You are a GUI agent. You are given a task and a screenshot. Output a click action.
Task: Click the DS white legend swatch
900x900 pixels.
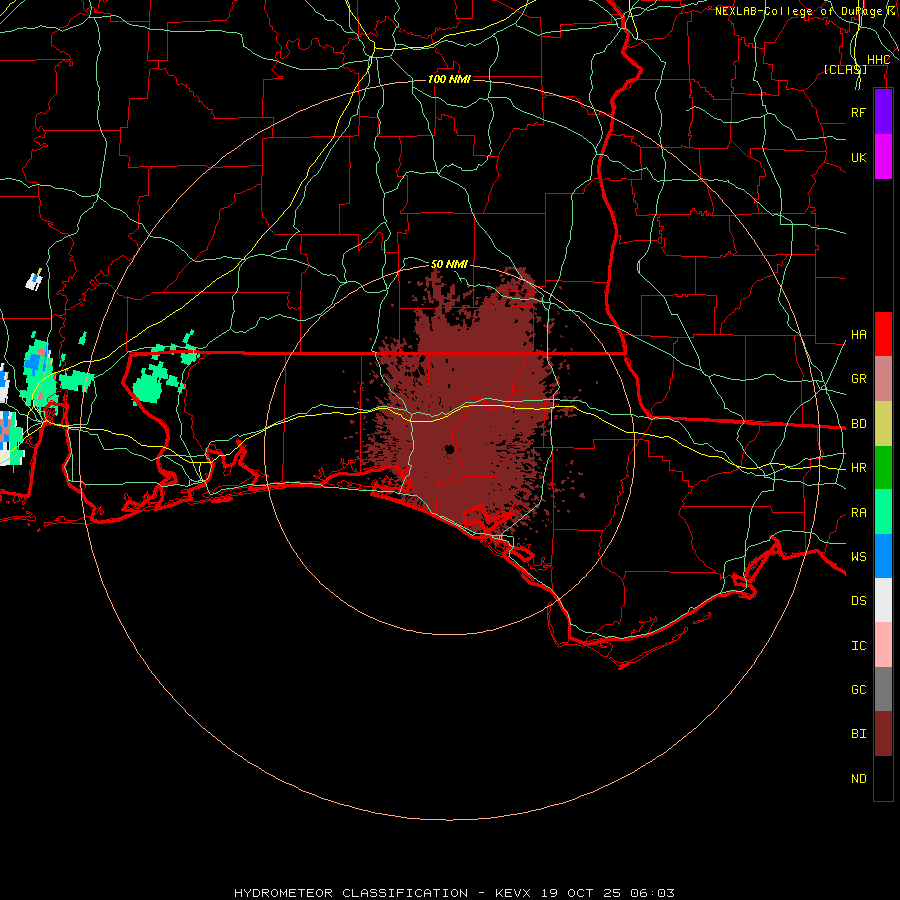pyautogui.click(x=883, y=600)
